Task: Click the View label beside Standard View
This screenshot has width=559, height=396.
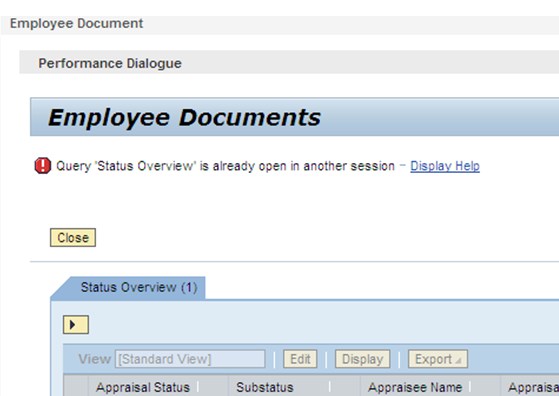Action: point(94,359)
